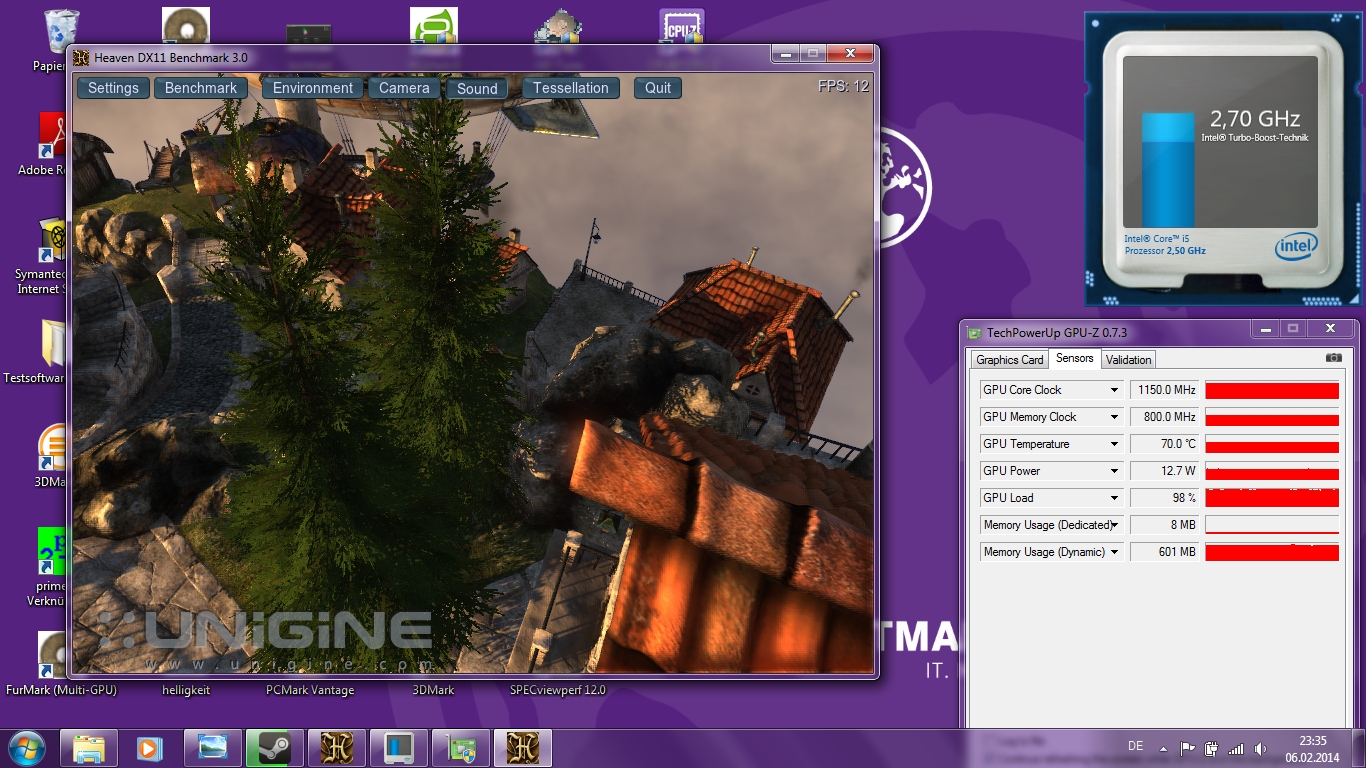Screen dimensions: 1366x768
Task: Open the GPU Temperature sensor dropdown
Action: pos(1114,444)
